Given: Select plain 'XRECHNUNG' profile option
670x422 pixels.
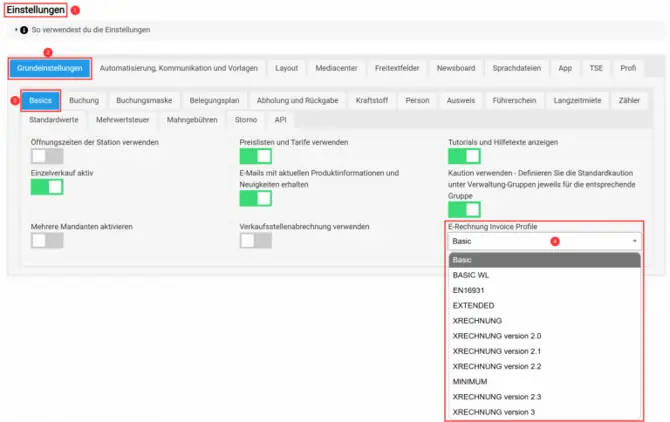Looking at the screenshot, I should (544, 321).
